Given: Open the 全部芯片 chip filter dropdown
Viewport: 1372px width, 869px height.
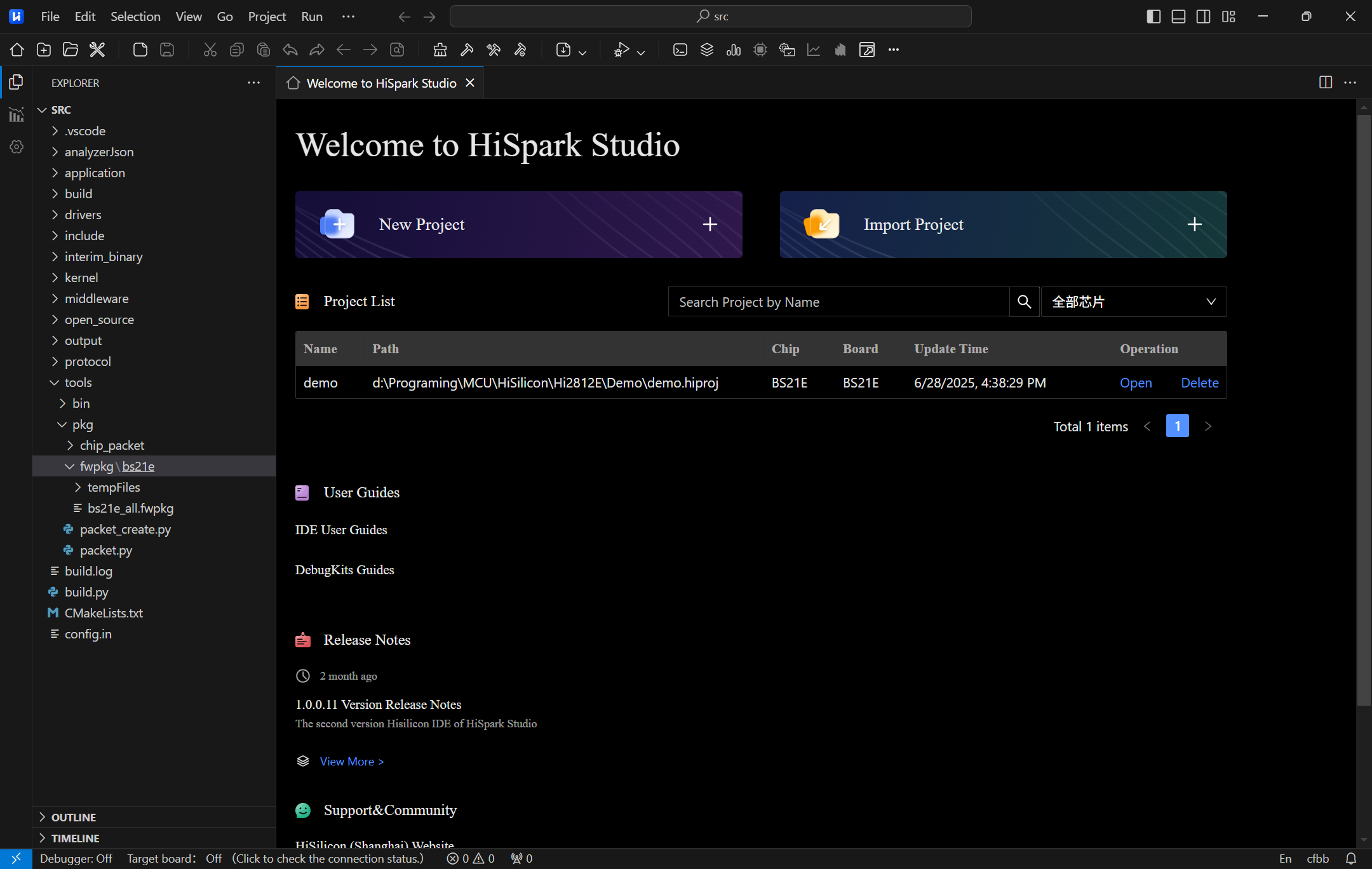Looking at the screenshot, I should [x=1134, y=302].
